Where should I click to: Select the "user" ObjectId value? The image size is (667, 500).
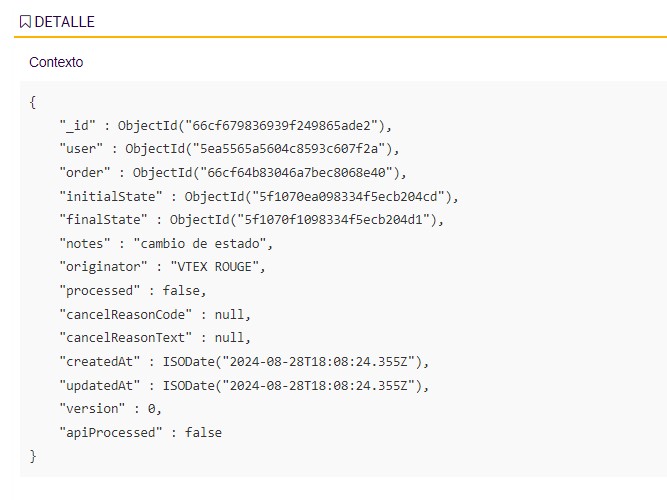click(263, 149)
